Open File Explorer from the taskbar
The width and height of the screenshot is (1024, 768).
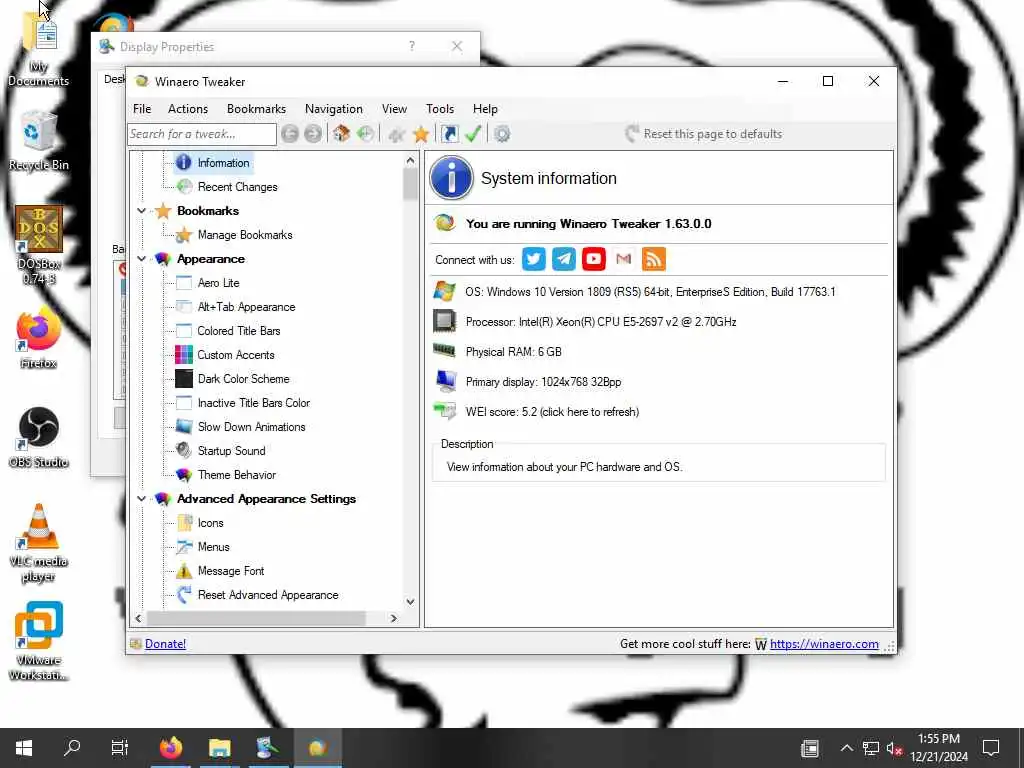219,748
